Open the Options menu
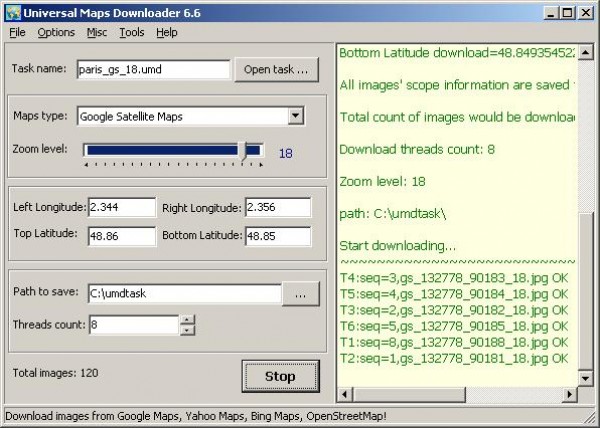Image resolution: width=600 pixels, height=428 pixels. click(56, 33)
